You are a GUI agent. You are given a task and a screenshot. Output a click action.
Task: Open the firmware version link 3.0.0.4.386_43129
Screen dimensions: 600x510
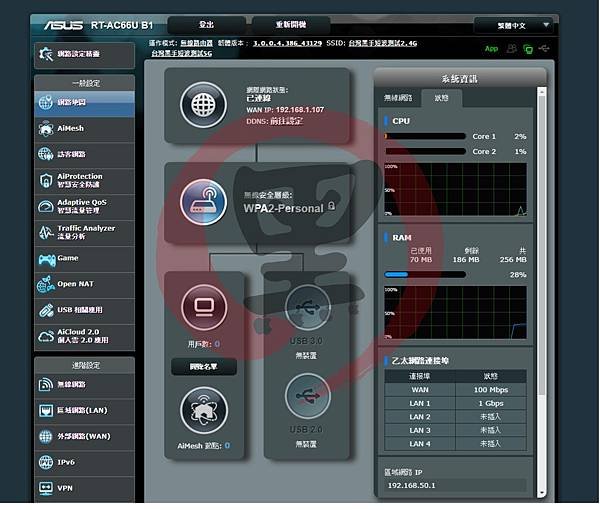pyautogui.click(x=287, y=43)
